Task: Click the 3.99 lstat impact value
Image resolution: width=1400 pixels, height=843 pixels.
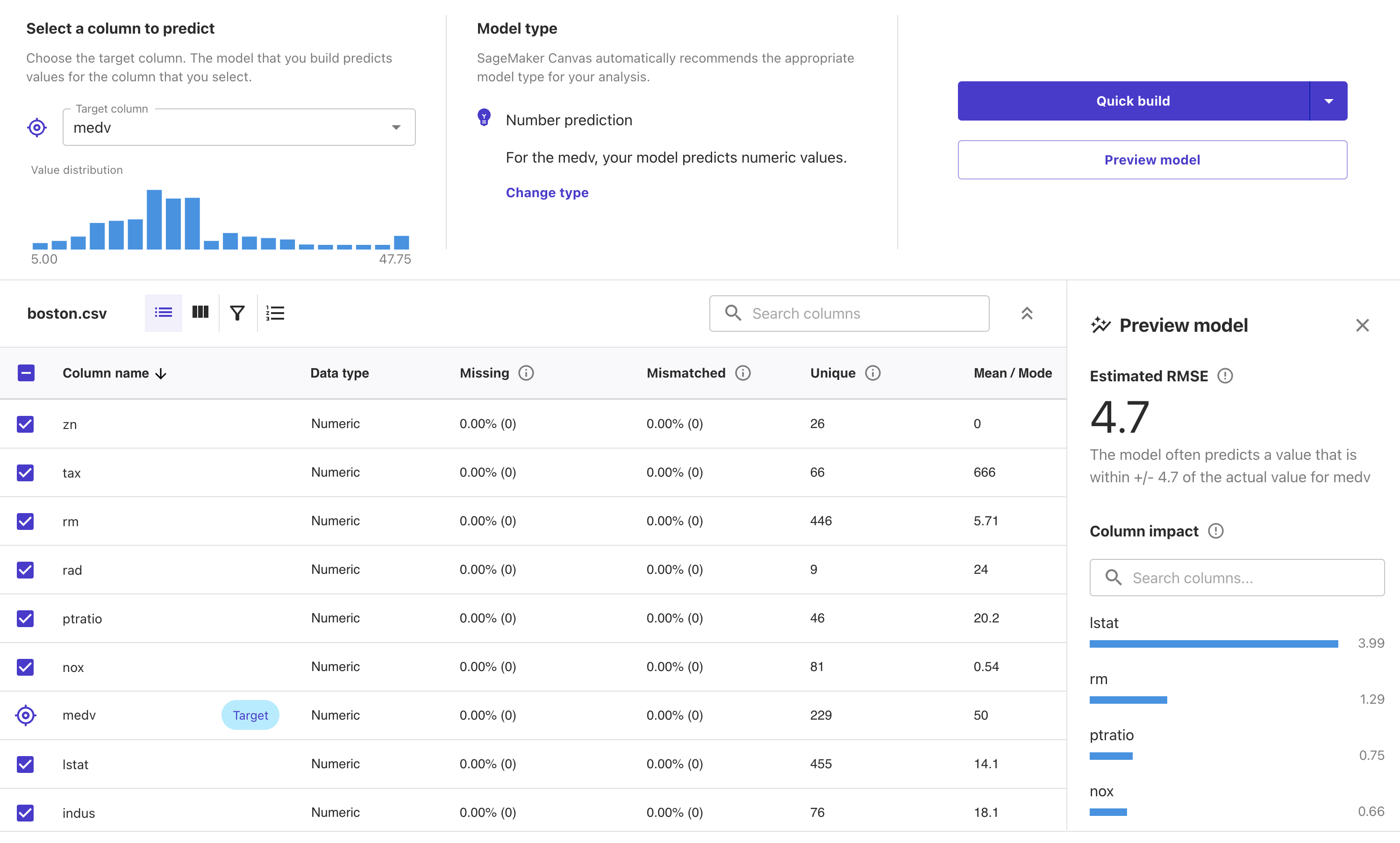Action: pyautogui.click(x=1371, y=643)
